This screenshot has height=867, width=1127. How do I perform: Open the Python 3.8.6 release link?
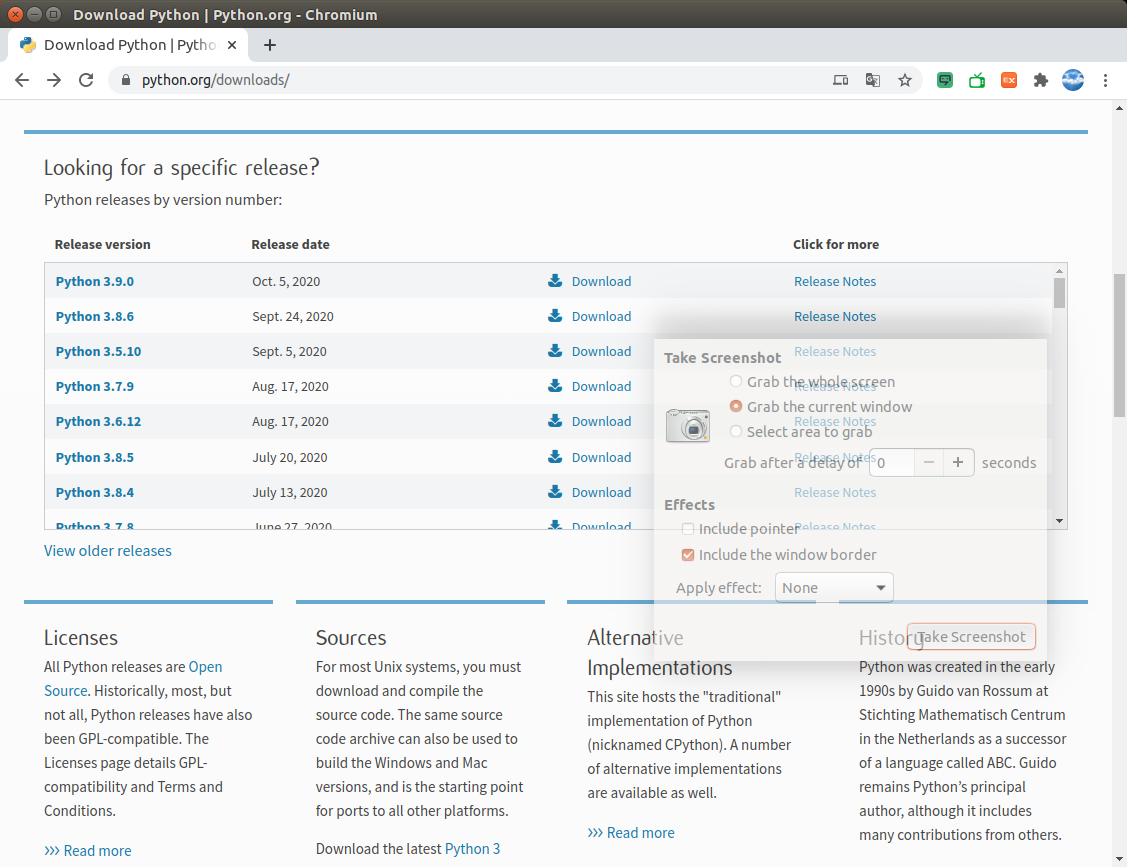(95, 316)
